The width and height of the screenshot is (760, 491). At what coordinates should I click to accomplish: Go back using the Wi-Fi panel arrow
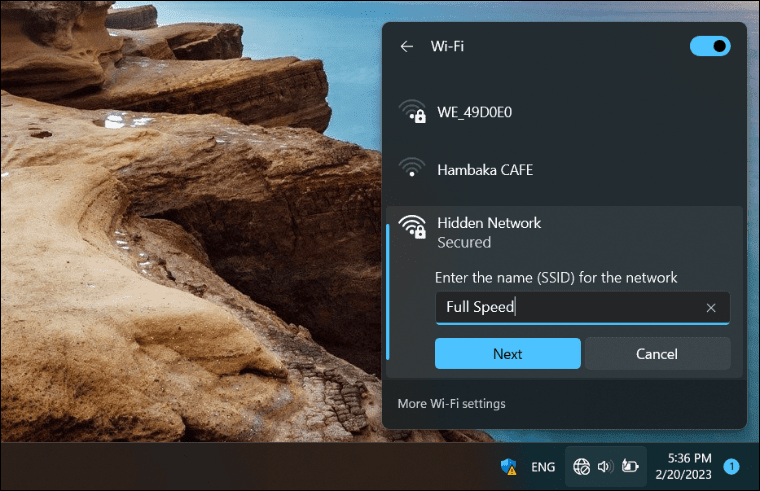(x=407, y=47)
